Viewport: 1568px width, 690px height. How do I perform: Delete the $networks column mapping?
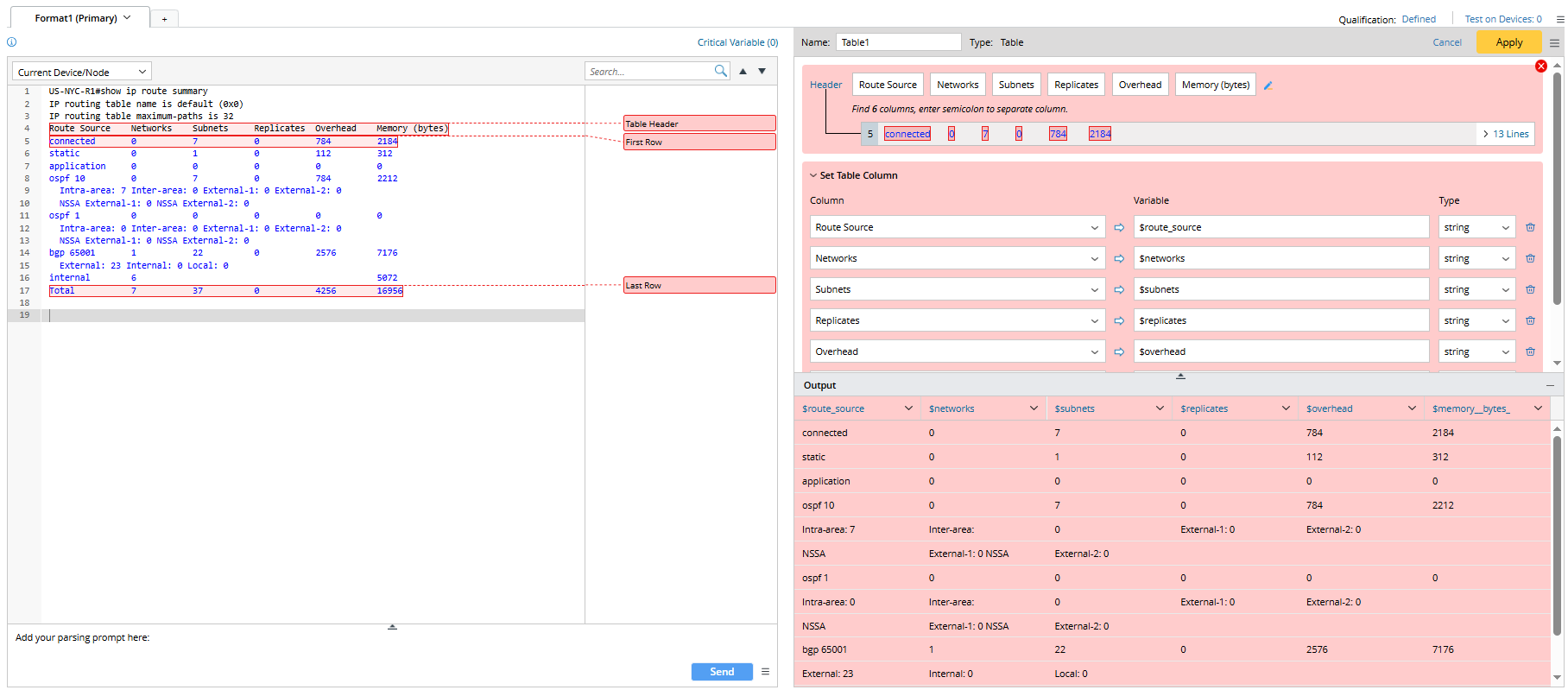pyautogui.click(x=1530, y=258)
